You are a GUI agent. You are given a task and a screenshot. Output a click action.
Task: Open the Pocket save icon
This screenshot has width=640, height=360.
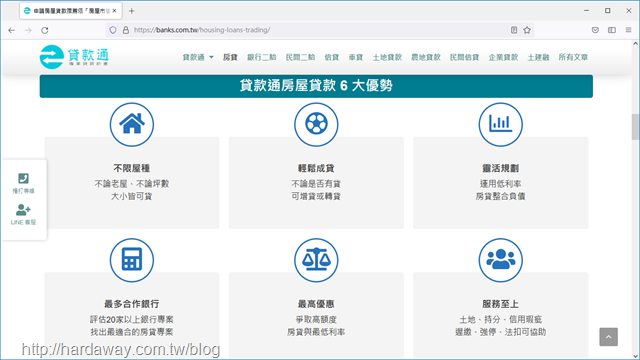click(595, 30)
